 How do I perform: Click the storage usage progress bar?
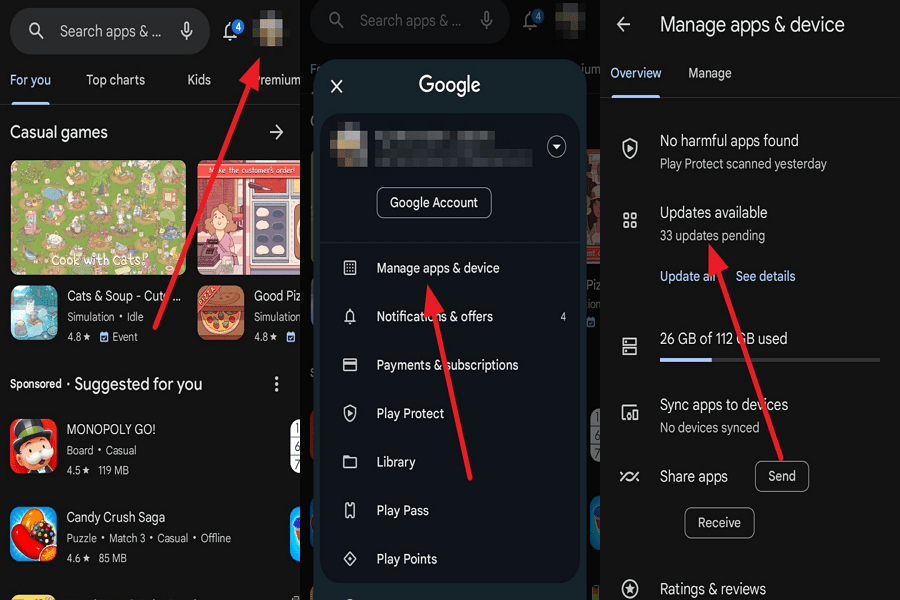coord(769,360)
